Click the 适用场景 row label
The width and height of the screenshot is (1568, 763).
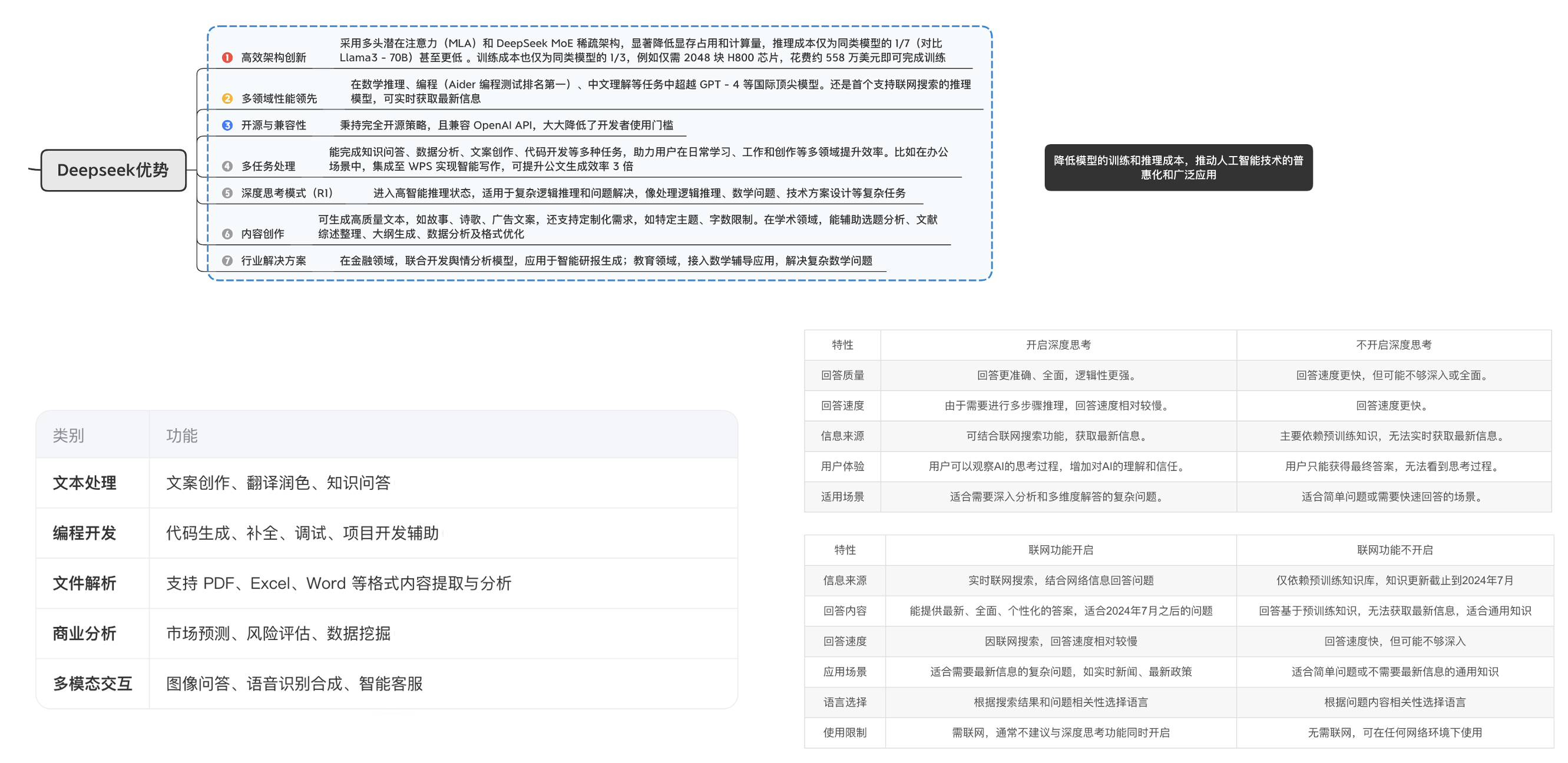(842, 497)
